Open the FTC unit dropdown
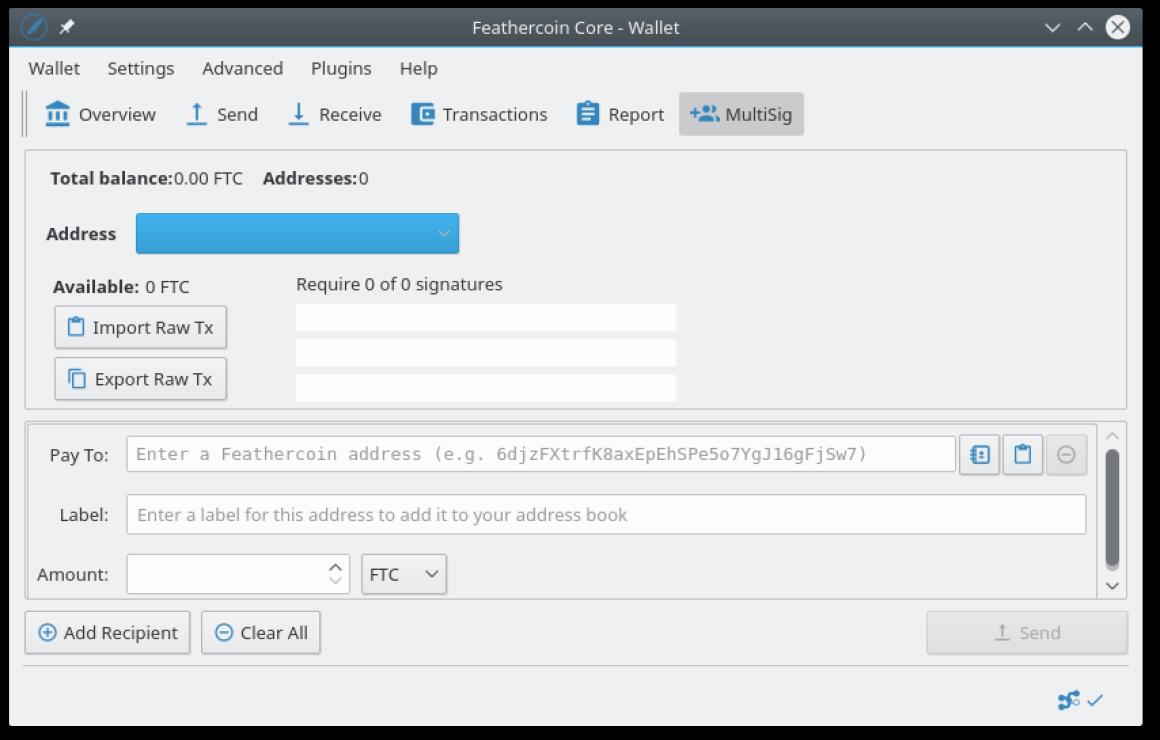Image resolution: width=1160 pixels, height=740 pixels. (404, 574)
